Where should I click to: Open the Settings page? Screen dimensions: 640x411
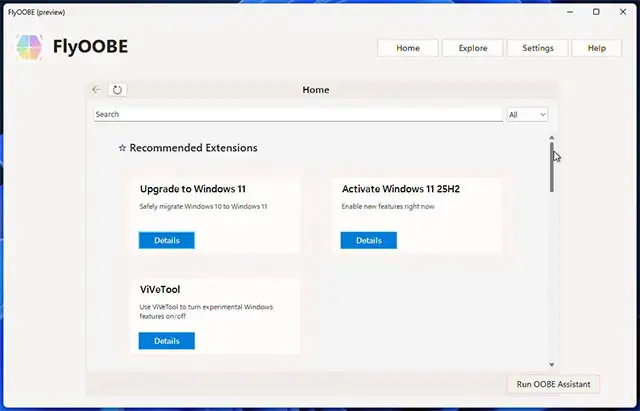(x=538, y=48)
